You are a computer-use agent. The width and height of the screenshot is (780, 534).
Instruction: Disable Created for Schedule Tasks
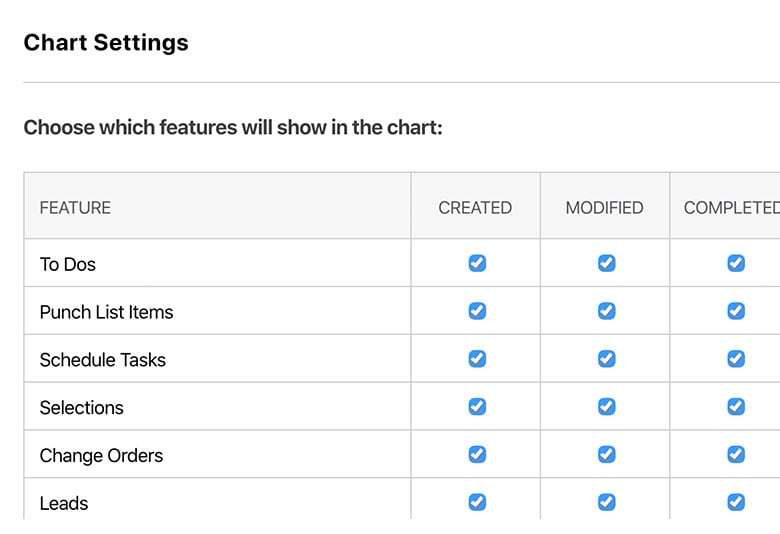point(477,359)
